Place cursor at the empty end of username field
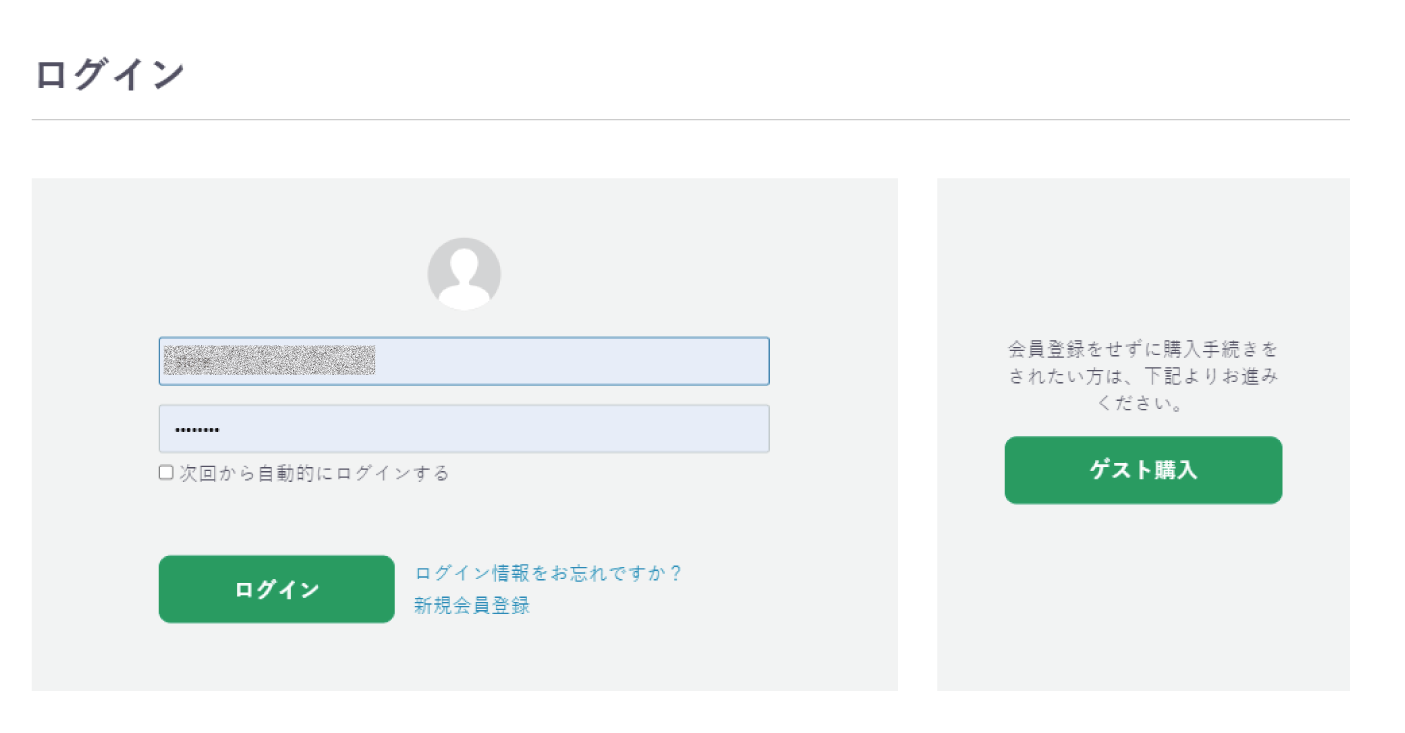This screenshot has width=1405, height=733. (570, 361)
